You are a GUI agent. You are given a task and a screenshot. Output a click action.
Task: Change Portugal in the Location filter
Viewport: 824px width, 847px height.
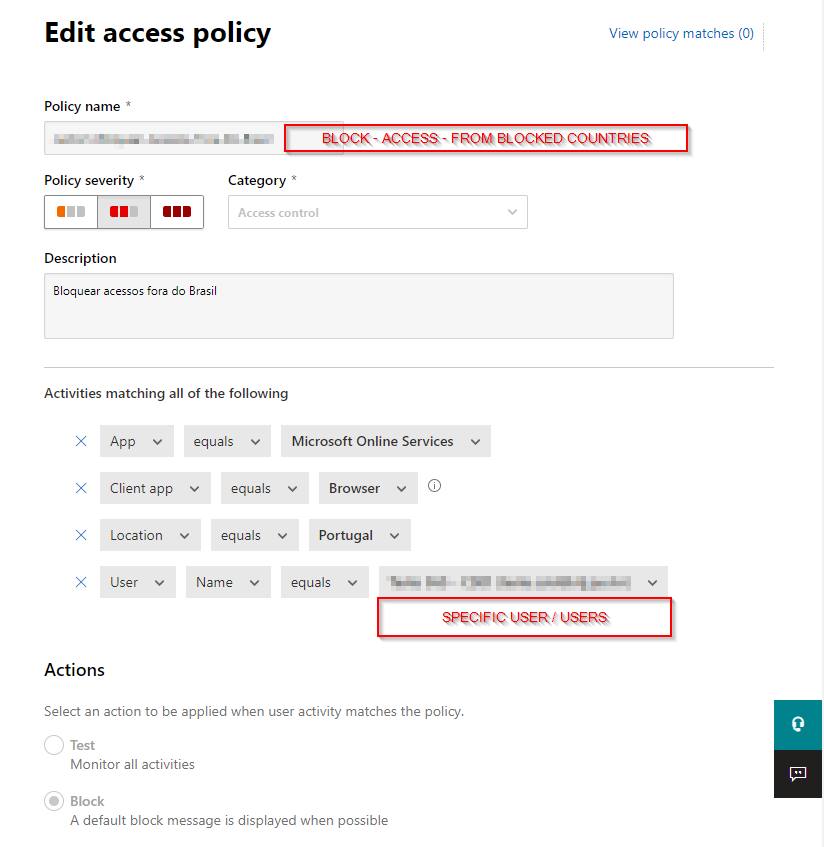pyautogui.click(x=359, y=535)
